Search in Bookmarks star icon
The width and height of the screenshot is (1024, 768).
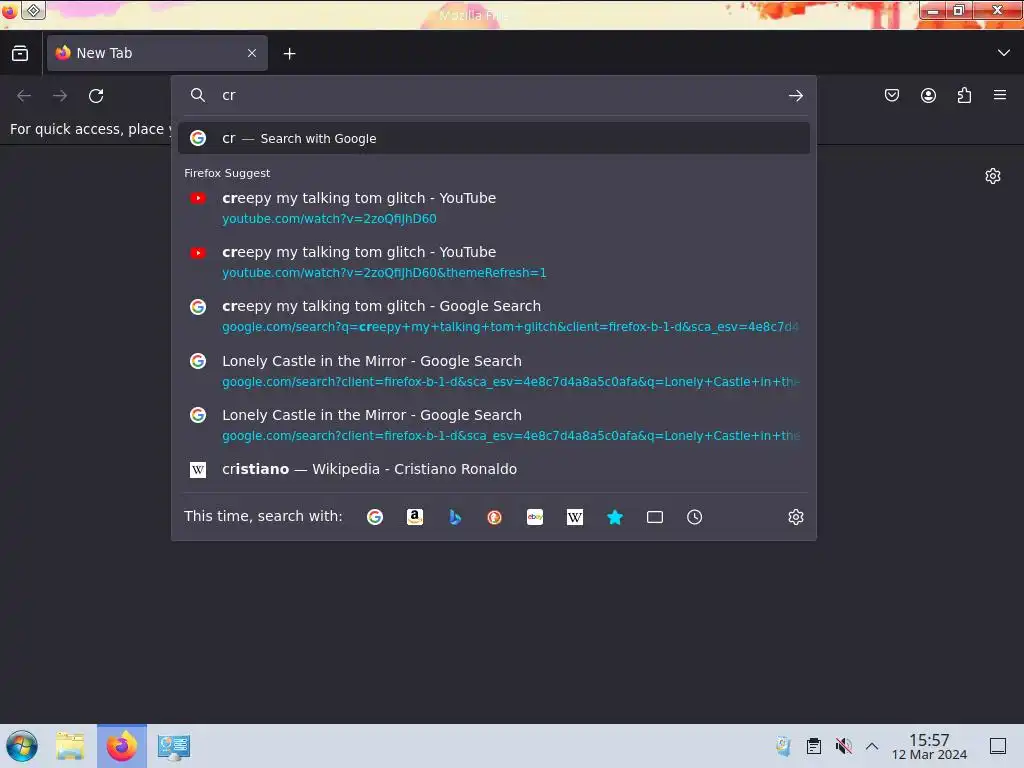[615, 517]
